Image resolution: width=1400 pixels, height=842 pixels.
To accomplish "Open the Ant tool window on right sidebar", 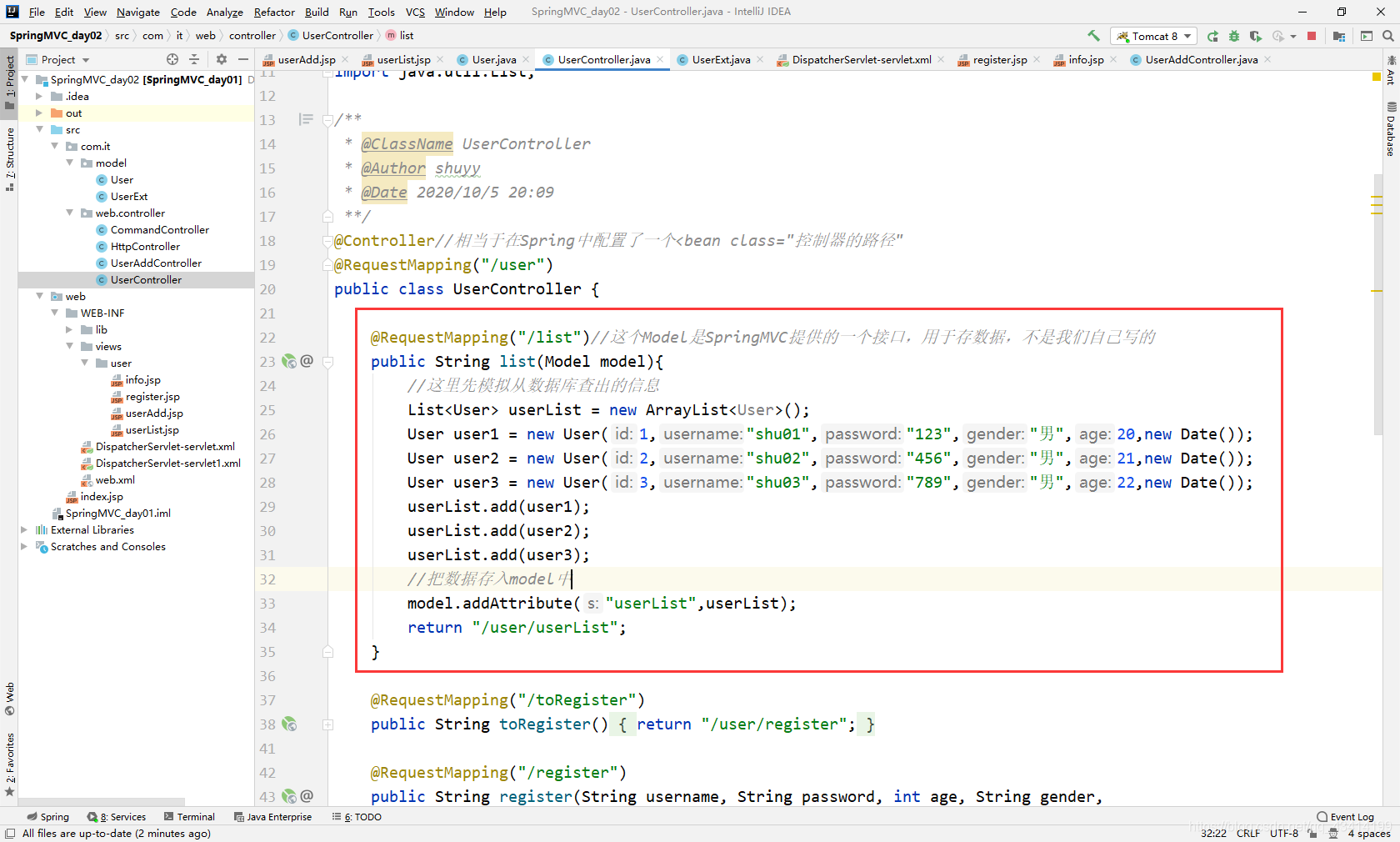I will (x=1391, y=71).
